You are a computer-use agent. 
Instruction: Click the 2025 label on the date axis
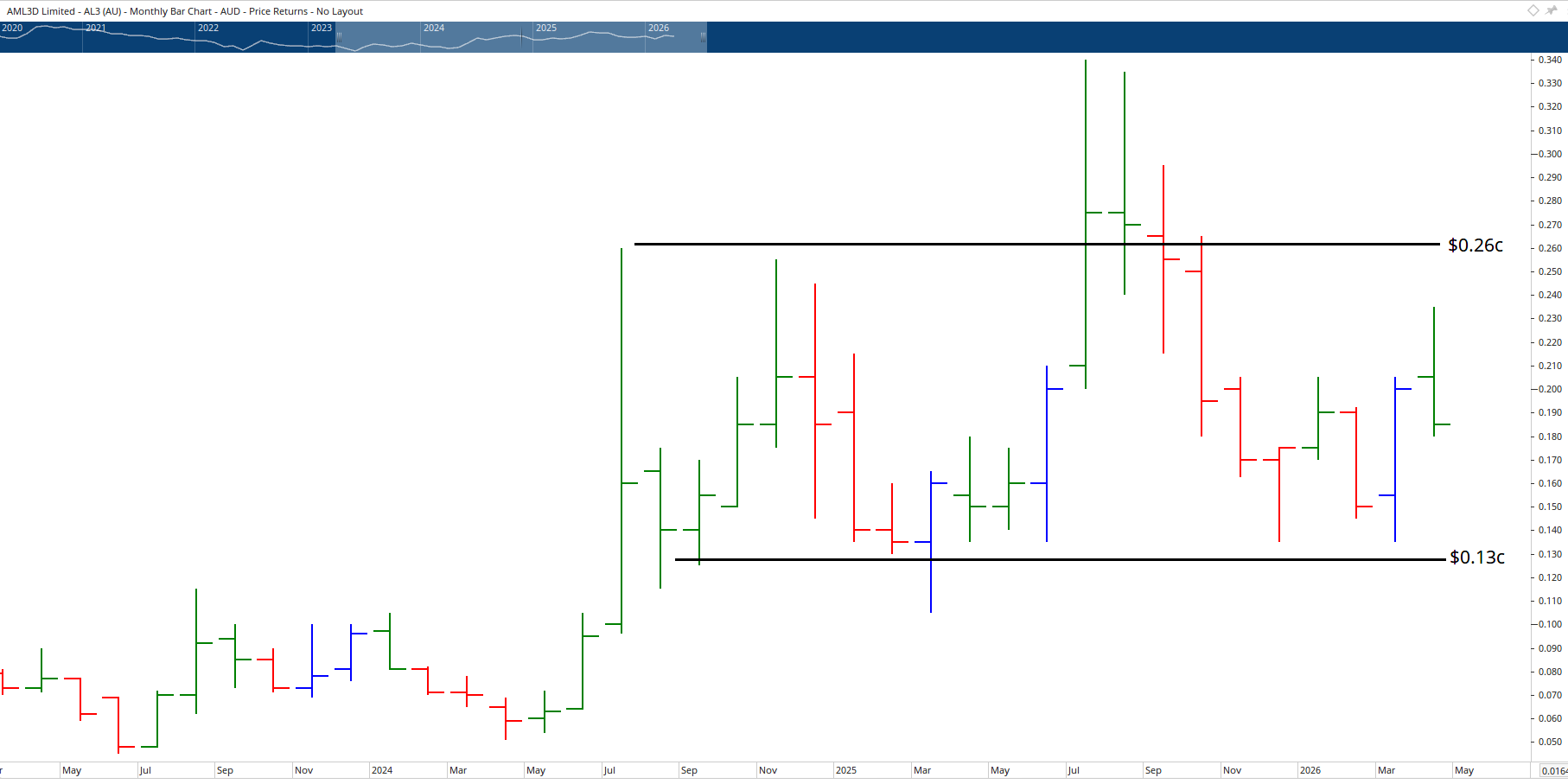click(846, 769)
